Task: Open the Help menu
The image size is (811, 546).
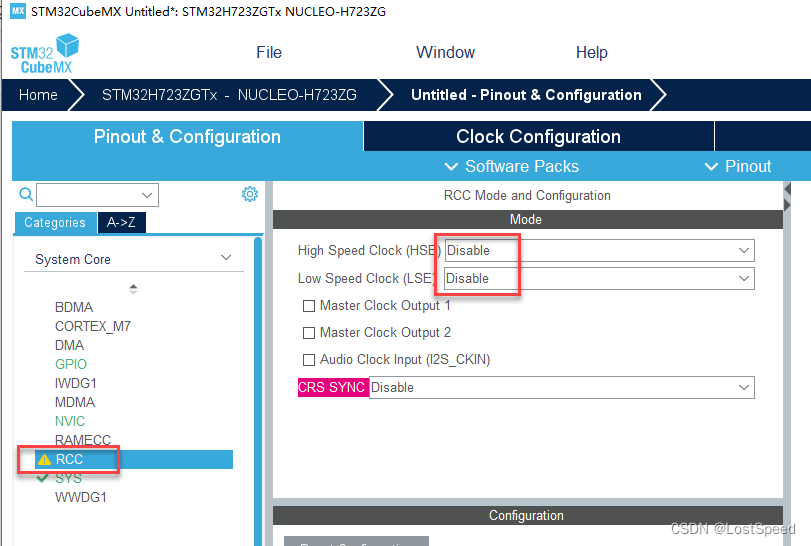Action: pyautogui.click(x=592, y=52)
